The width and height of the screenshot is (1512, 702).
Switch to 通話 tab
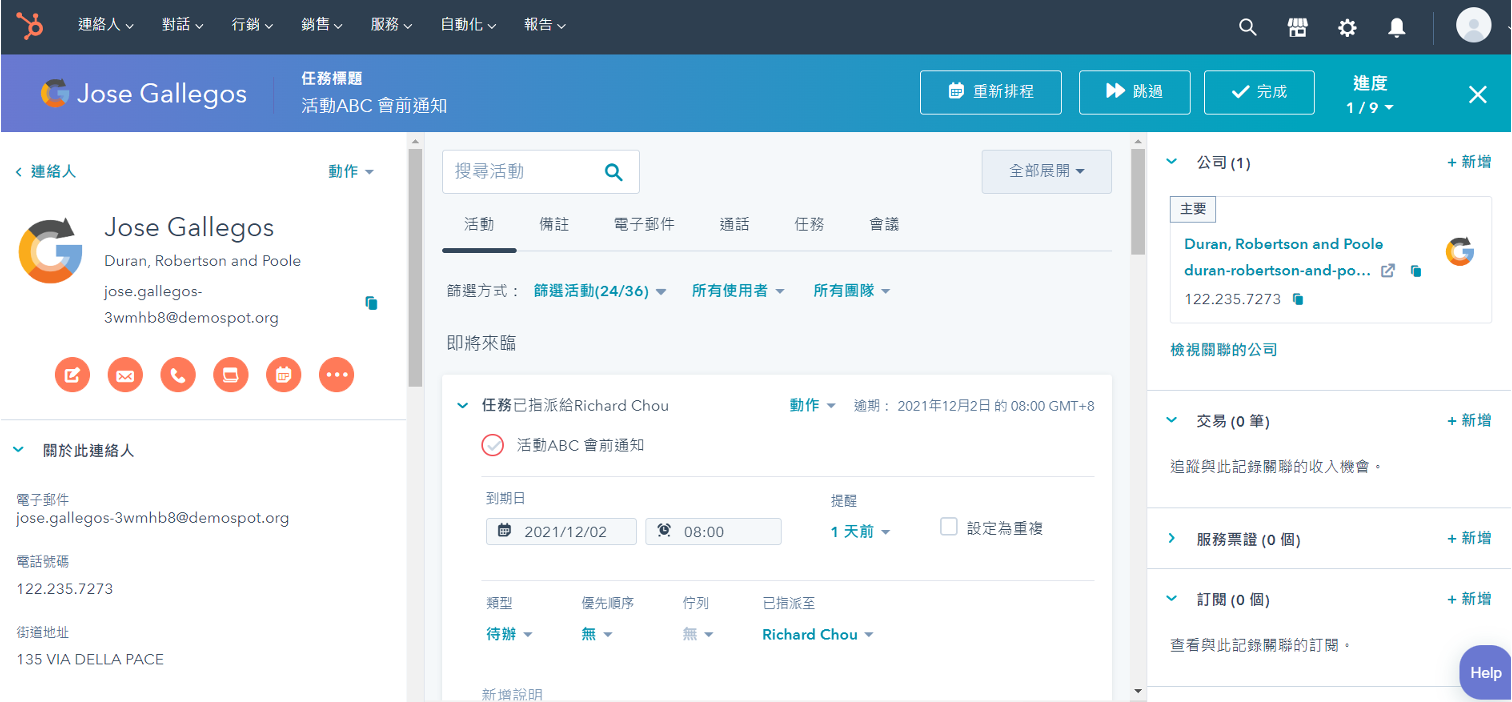coord(734,225)
